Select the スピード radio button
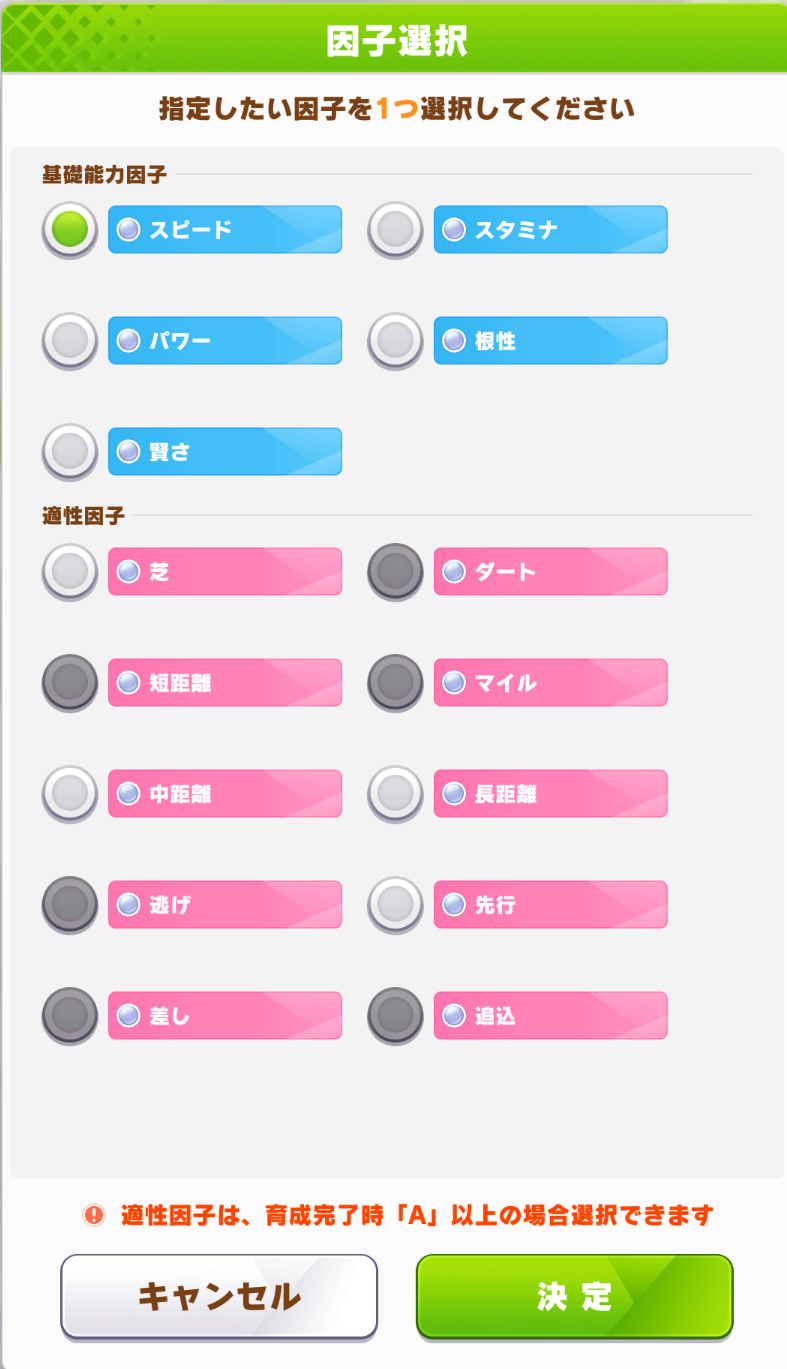Image resolution: width=787 pixels, height=1369 pixels. (x=70, y=230)
